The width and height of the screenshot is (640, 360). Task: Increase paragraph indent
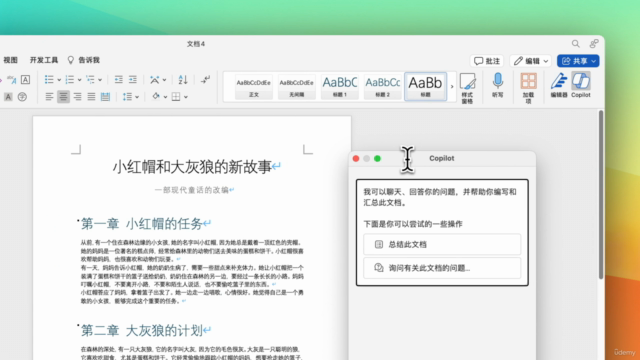tap(133, 80)
